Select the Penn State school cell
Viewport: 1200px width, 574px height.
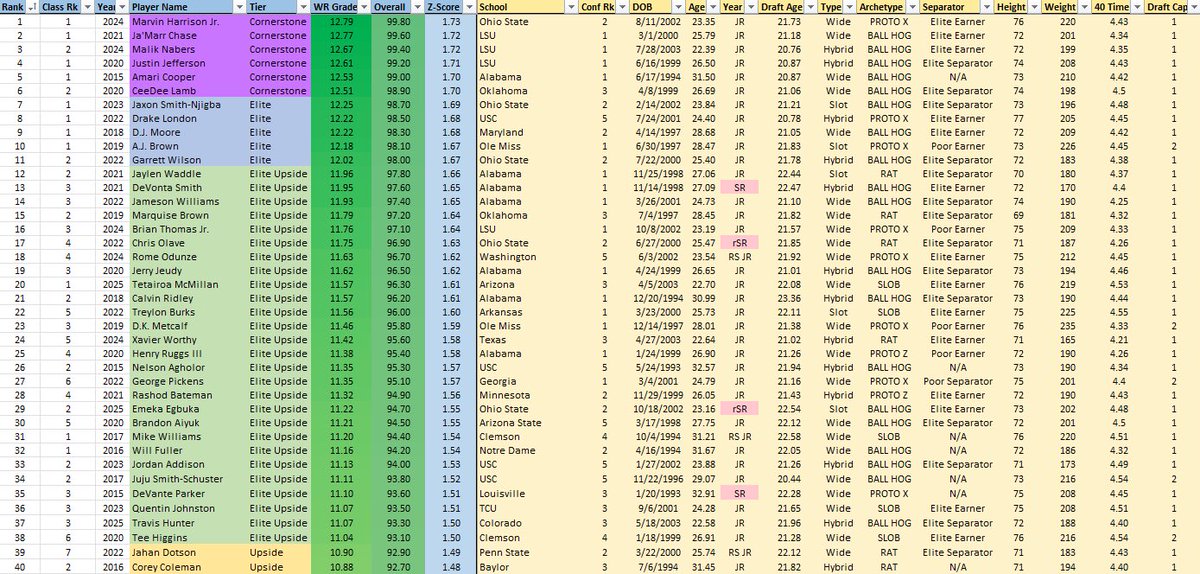click(526, 553)
